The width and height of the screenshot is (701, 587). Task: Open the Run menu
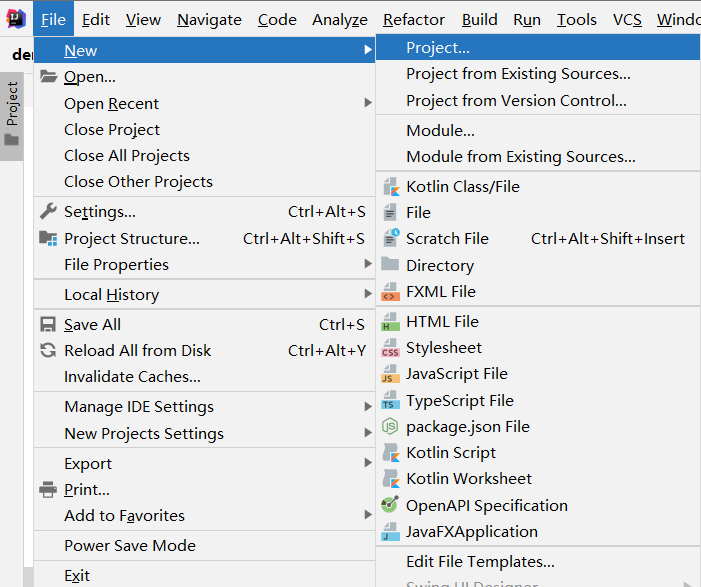pos(527,19)
